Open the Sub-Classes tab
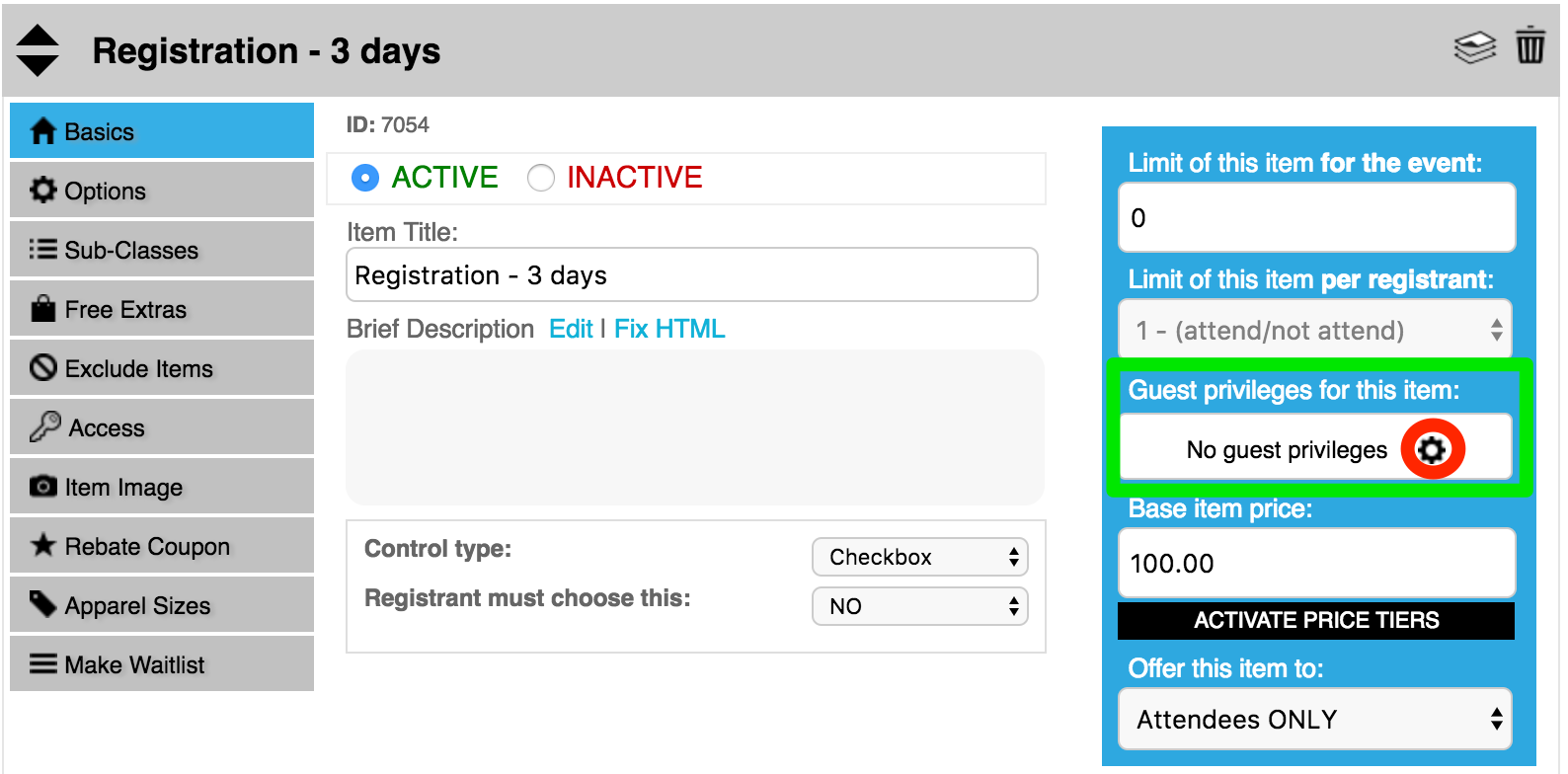Image resolution: width=1568 pixels, height=774 pixels. [162, 249]
